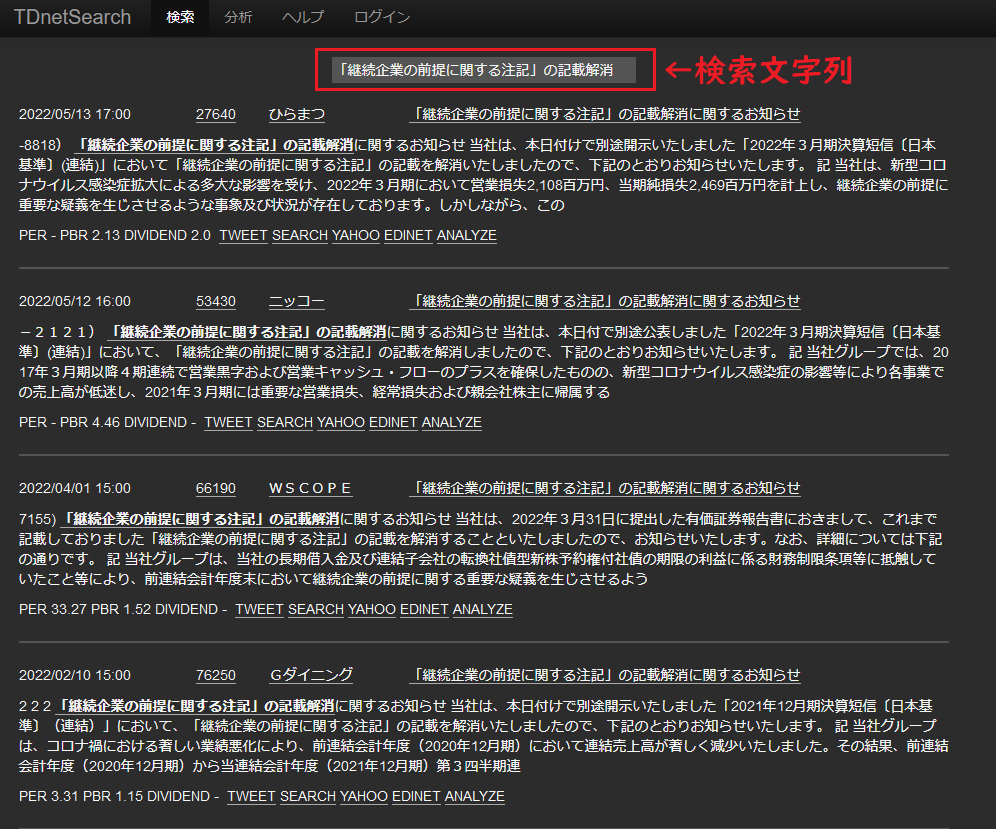Viewport: 996px width, 829px height.
Task: Open stock code 27640 link
Action: pyautogui.click(x=216, y=114)
